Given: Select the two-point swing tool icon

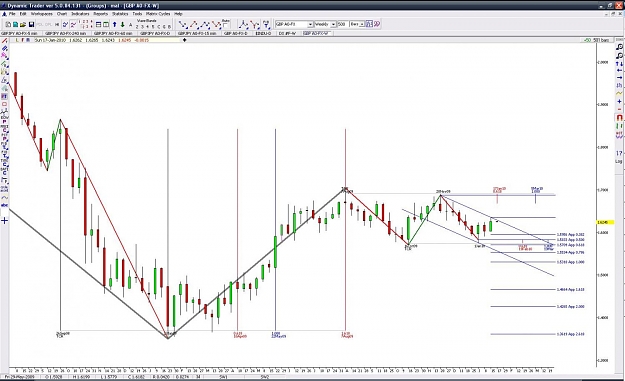Looking at the screenshot, I should tap(183, 25).
